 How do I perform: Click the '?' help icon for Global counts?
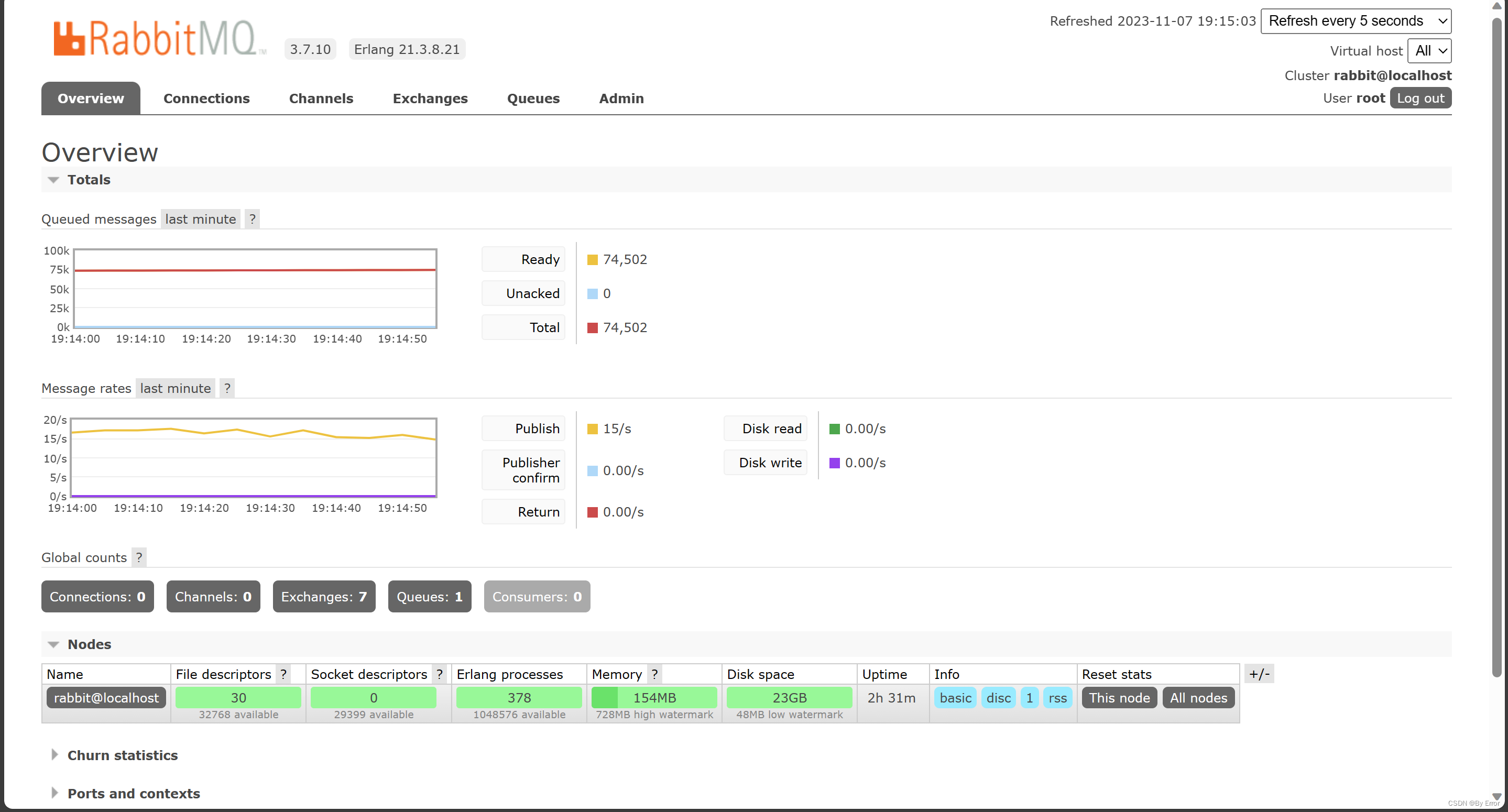pos(139,557)
